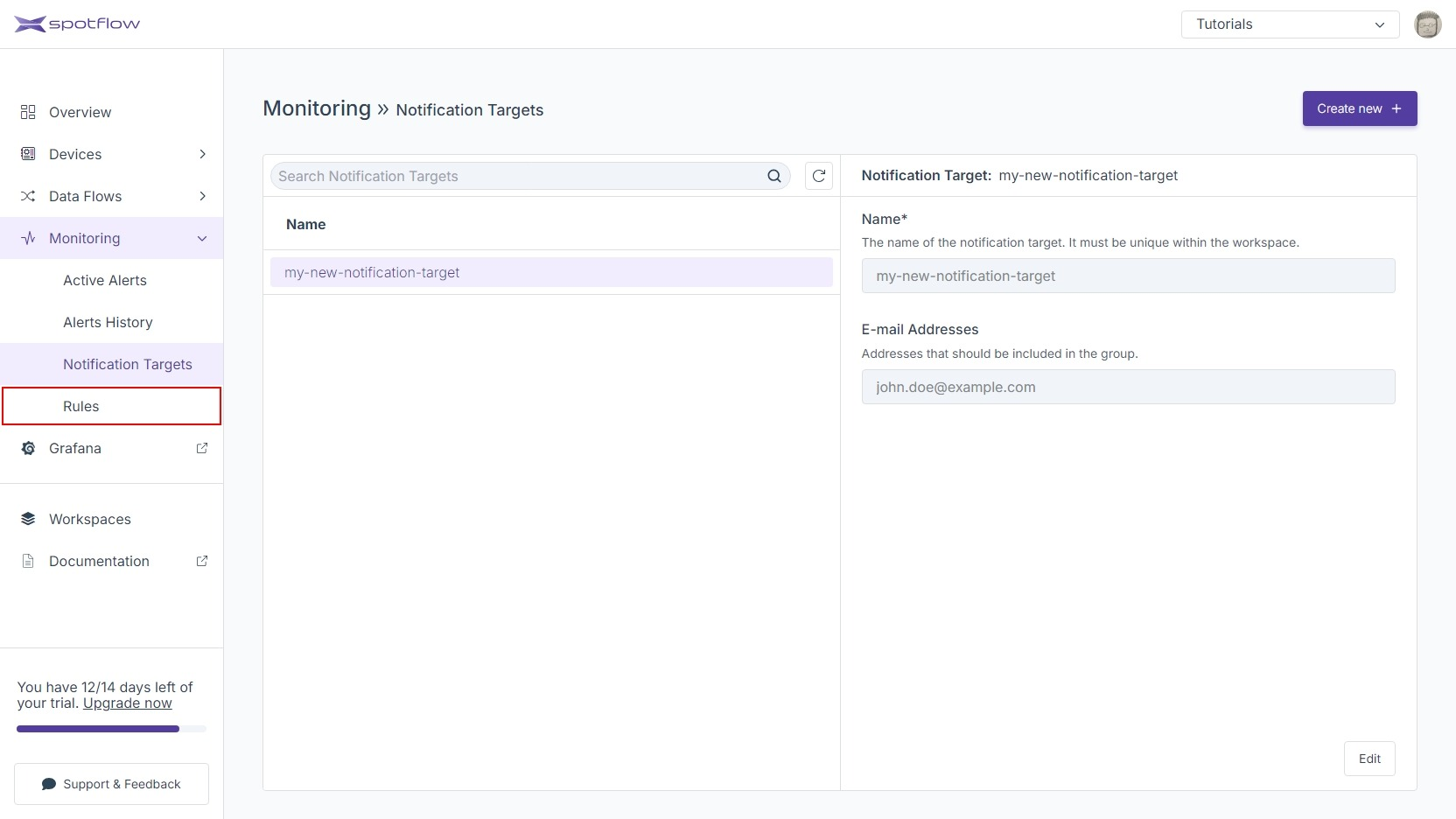Open the Documentation menu item
The width and height of the screenshot is (1456, 819).
pyautogui.click(x=112, y=561)
